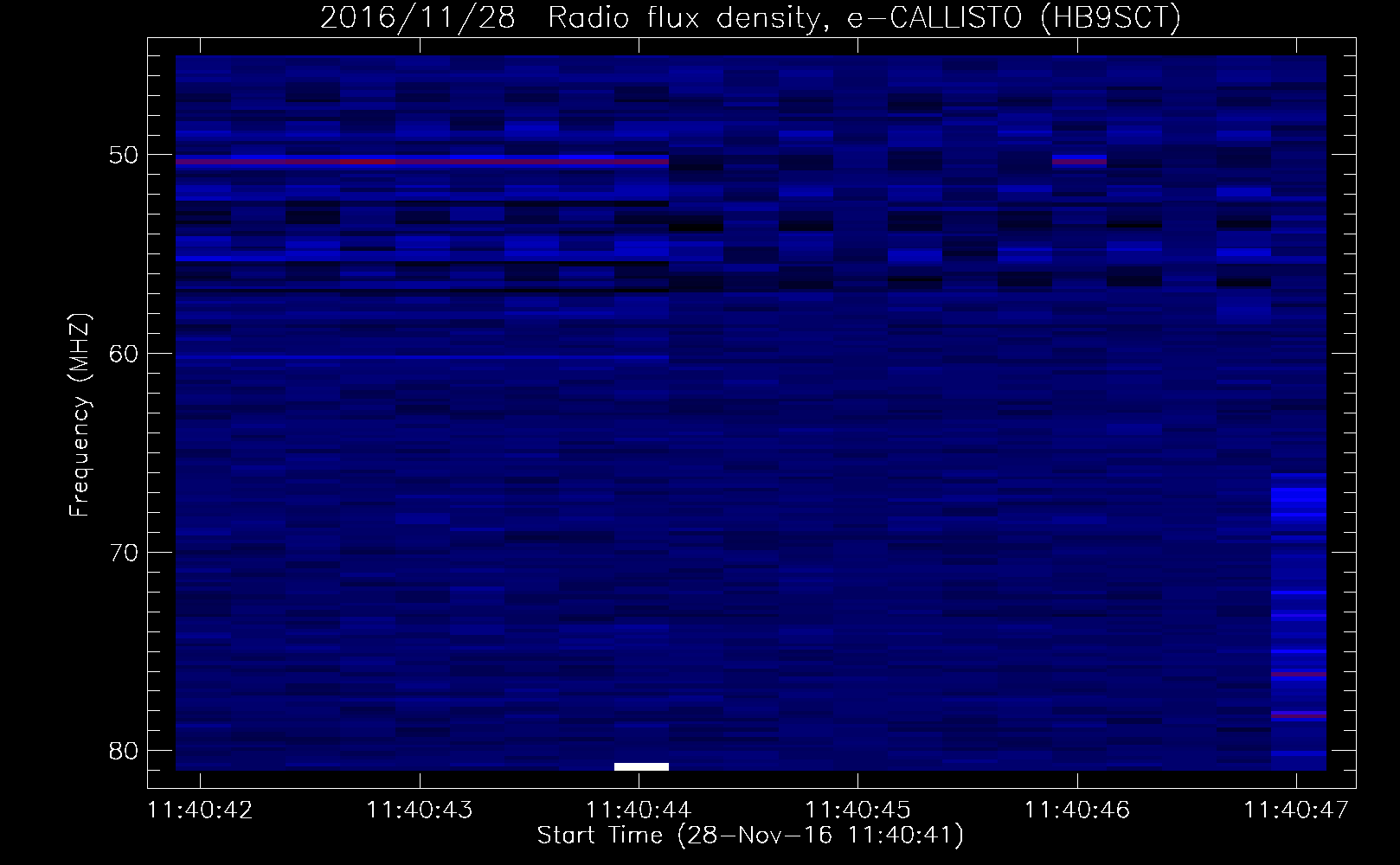Click the white marker bar at spectrogram bottom
Screen dimensions: 1400x865
click(641, 766)
